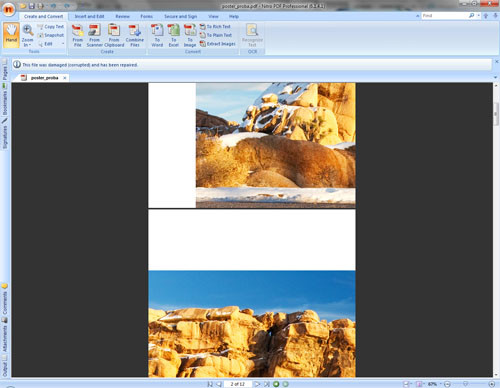This screenshot has width=500, height=388.
Task: Choose the Snapshot tool
Action: point(50,35)
